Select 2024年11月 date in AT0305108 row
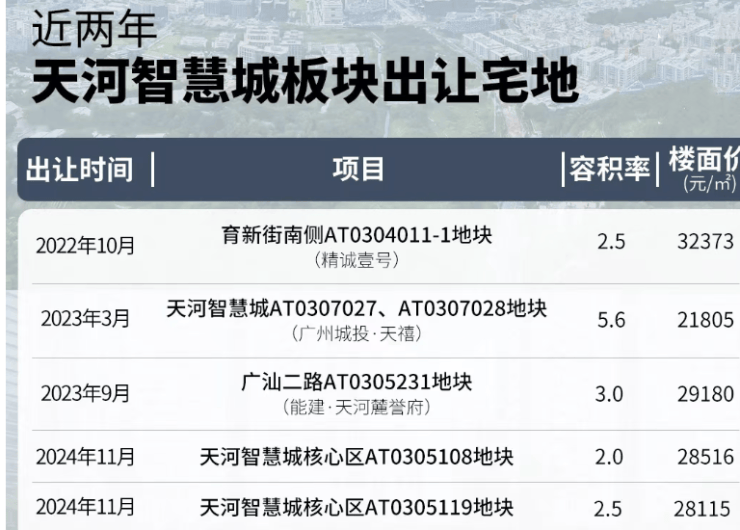740x530 pixels. click(85, 457)
